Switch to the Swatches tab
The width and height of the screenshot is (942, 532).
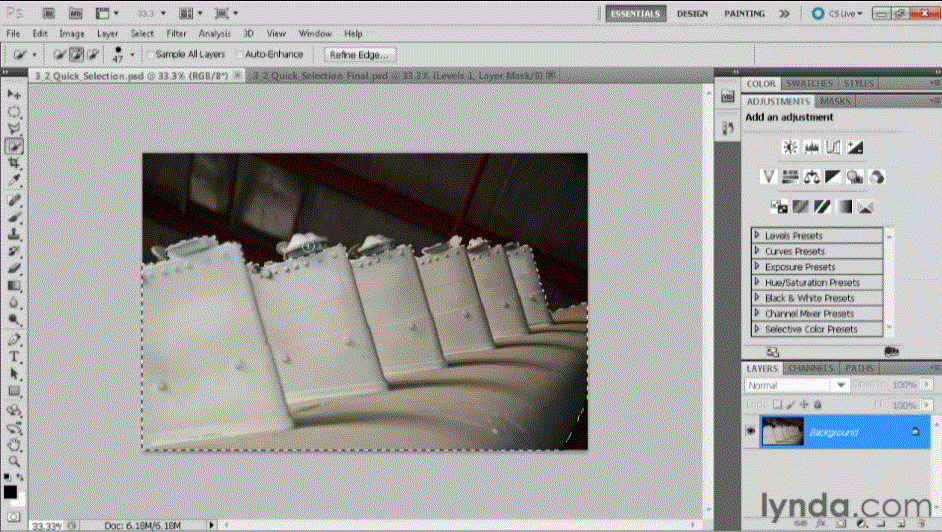coord(809,83)
